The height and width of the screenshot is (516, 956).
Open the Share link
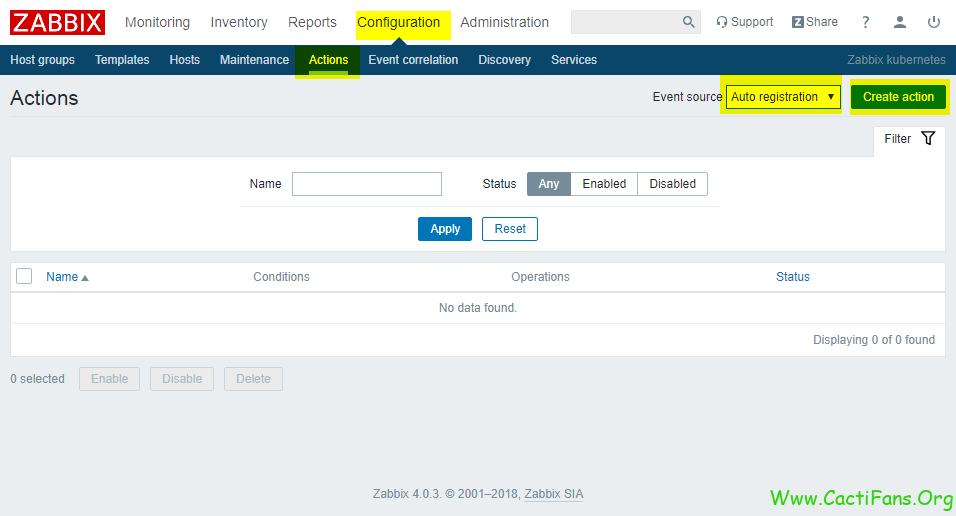[815, 22]
